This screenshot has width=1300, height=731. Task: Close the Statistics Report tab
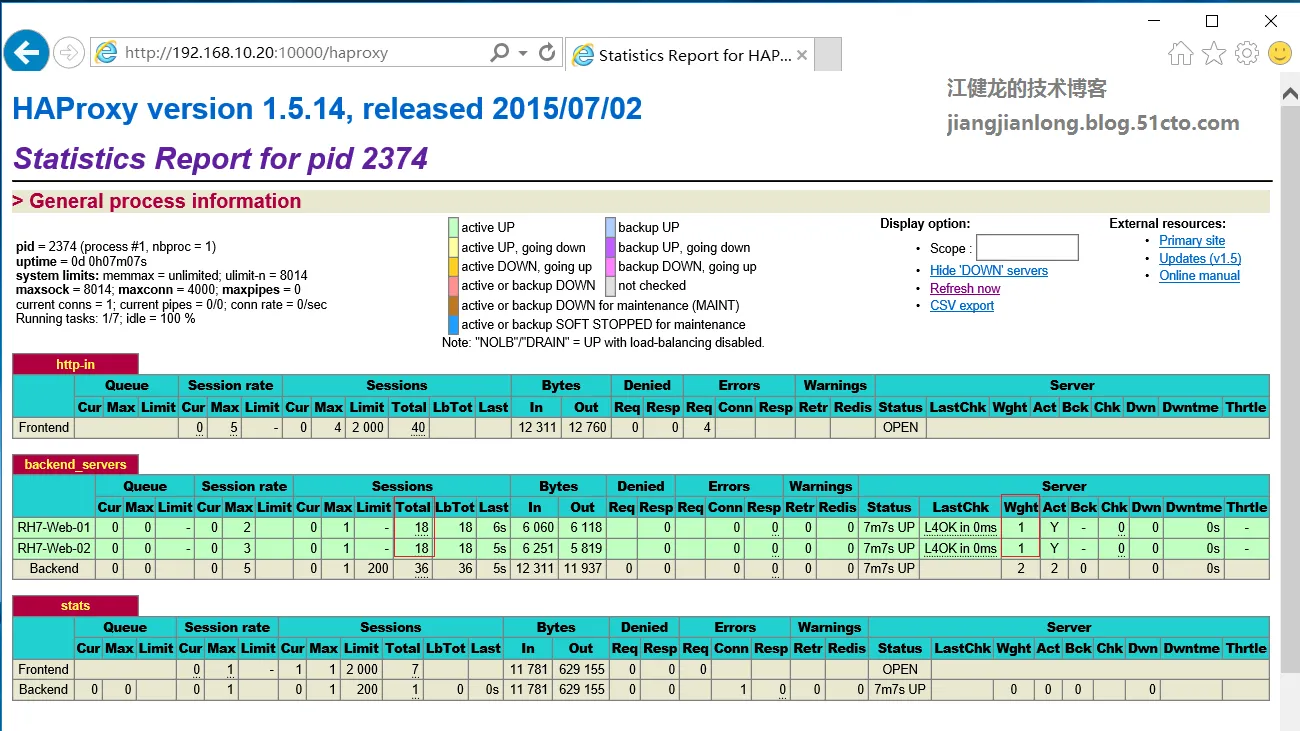[x=801, y=55]
